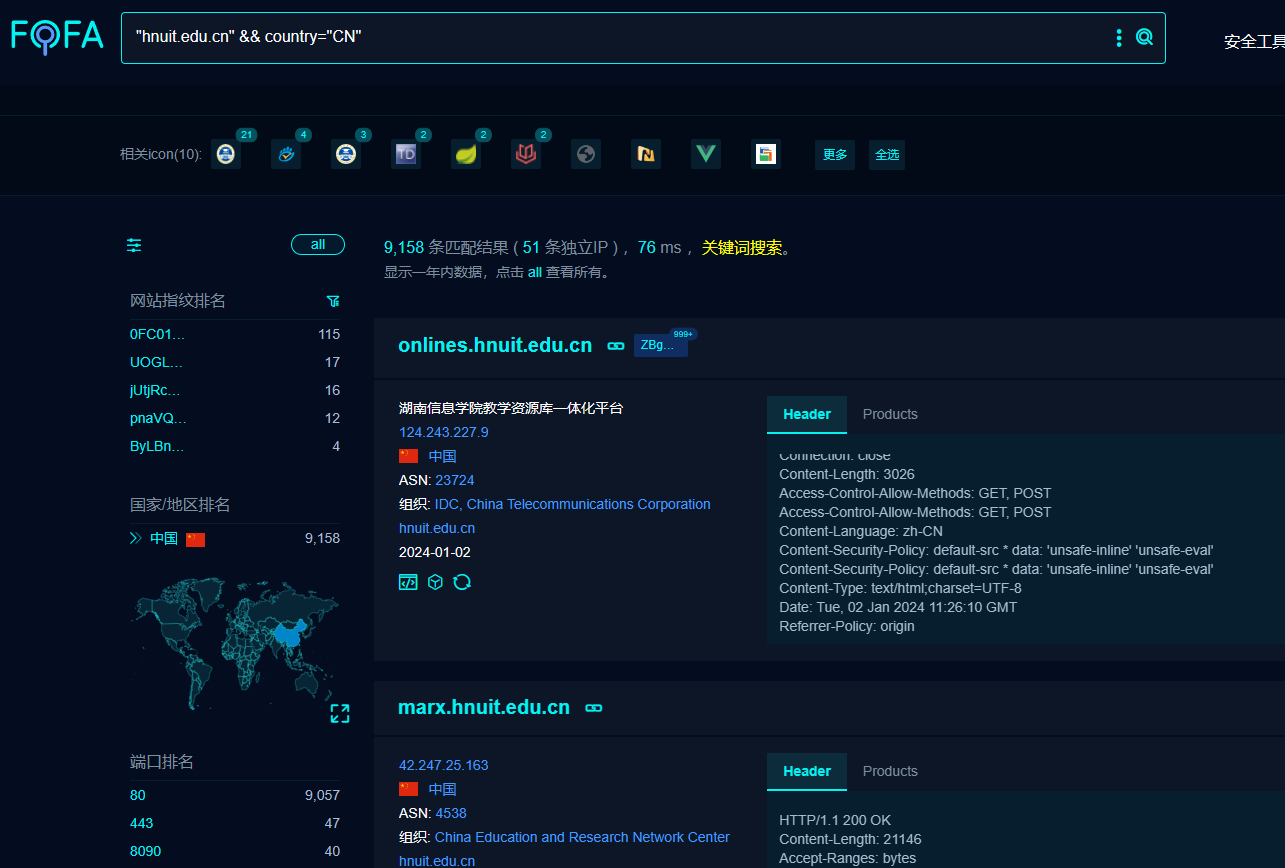Select the white document related icon
The height and width of the screenshot is (868, 1285).
tap(766, 154)
